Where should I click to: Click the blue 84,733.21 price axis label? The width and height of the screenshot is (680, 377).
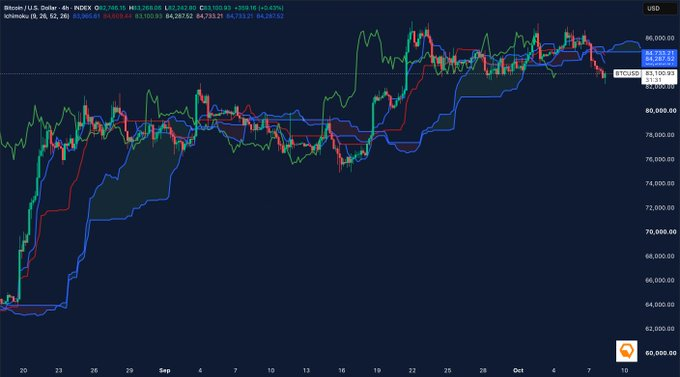point(659,53)
